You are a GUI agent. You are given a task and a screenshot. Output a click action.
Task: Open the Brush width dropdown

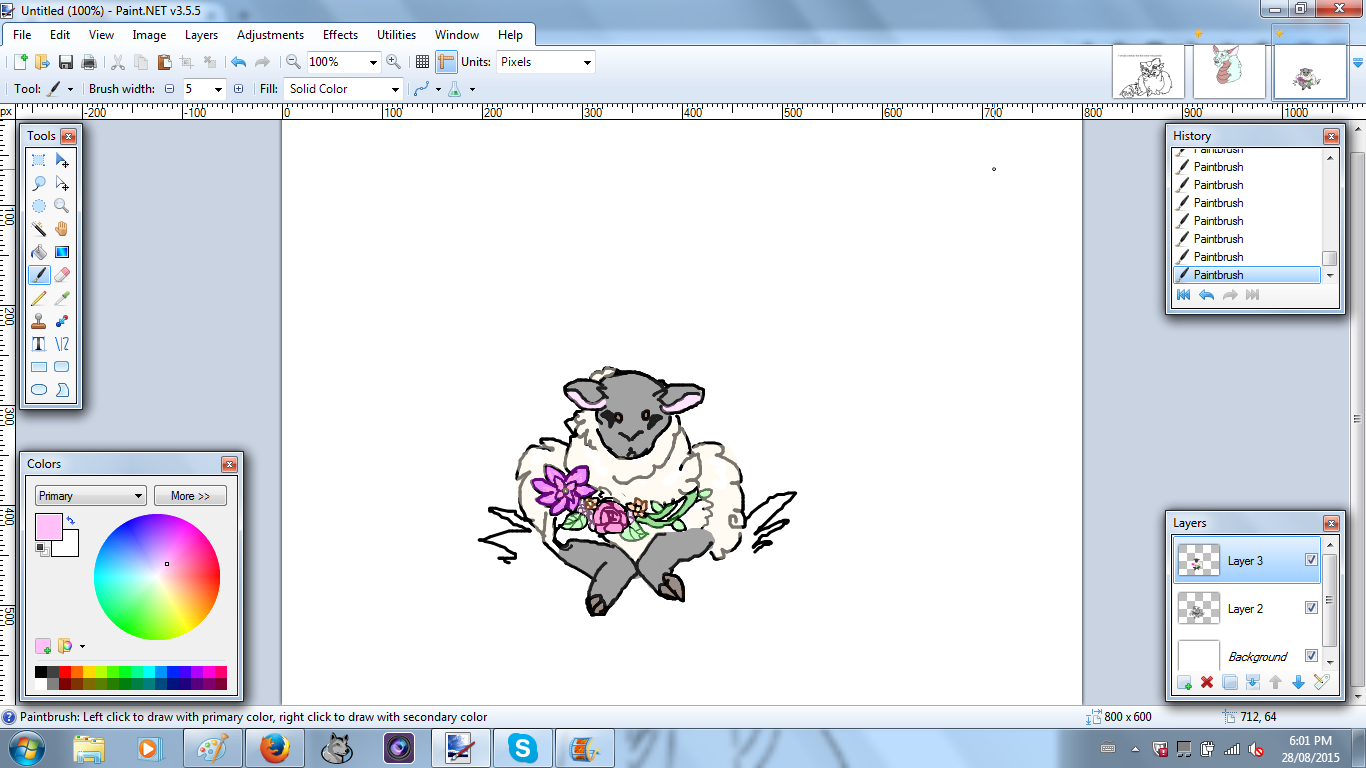pos(219,89)
